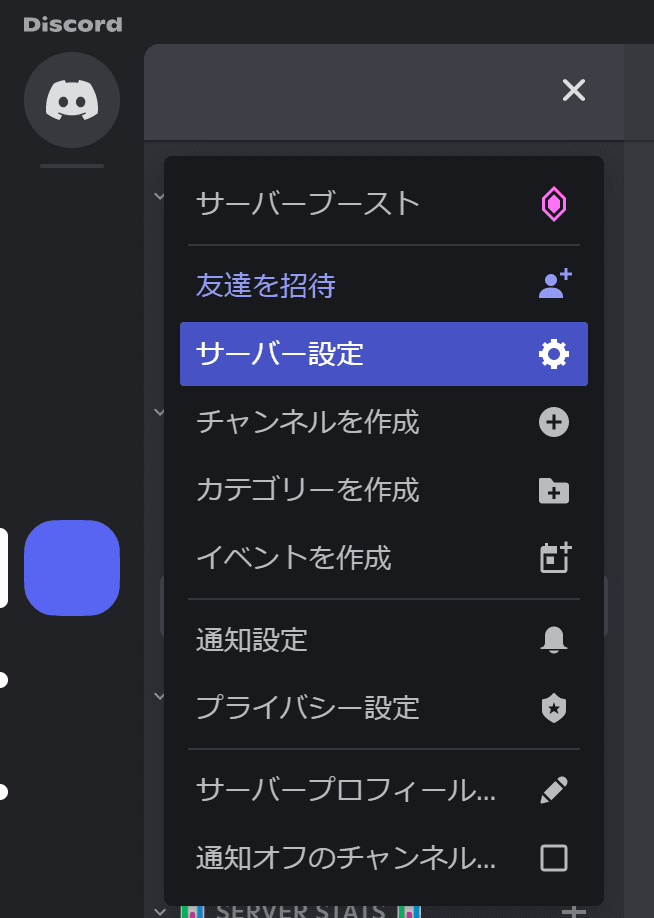This screenshot has width=654, height=918.
Task: Toggle the hide muted channels checkbox
Action: [x=553, y=858]
